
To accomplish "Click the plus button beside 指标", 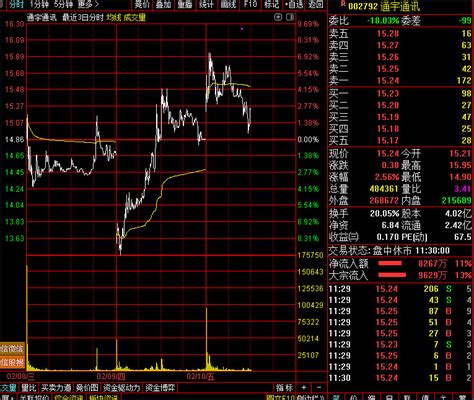I will [303, 388].
